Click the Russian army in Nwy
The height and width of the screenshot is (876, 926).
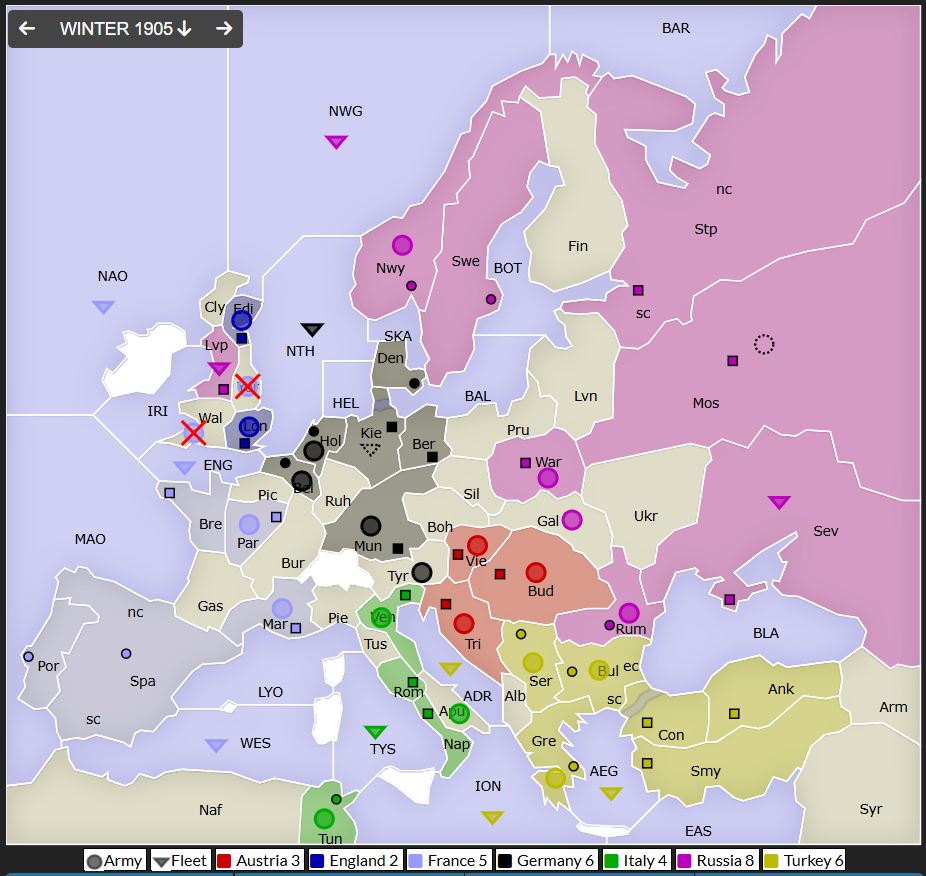[402, 245]
